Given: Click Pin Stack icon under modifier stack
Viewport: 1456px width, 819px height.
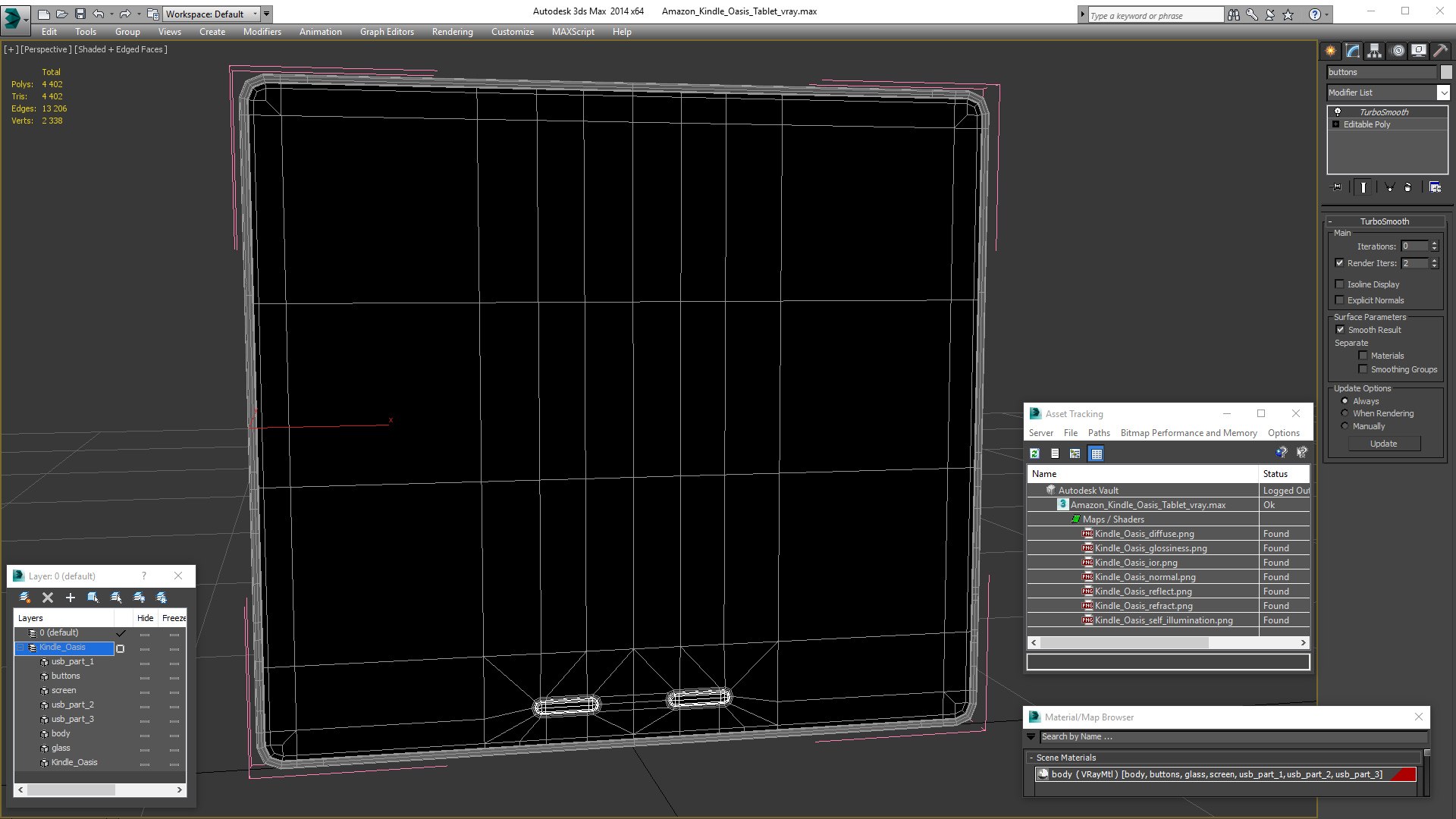Looking at the screenshot, I should pos(1336,187).
